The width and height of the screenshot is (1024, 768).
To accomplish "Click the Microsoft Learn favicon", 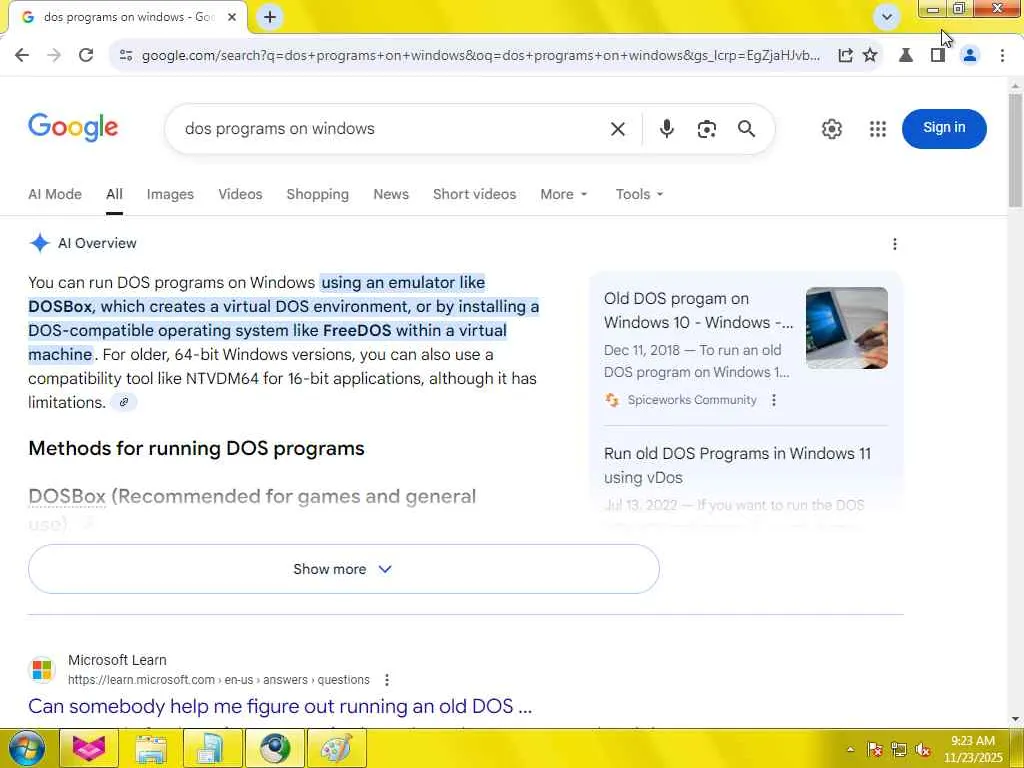I will pos(42,670).
